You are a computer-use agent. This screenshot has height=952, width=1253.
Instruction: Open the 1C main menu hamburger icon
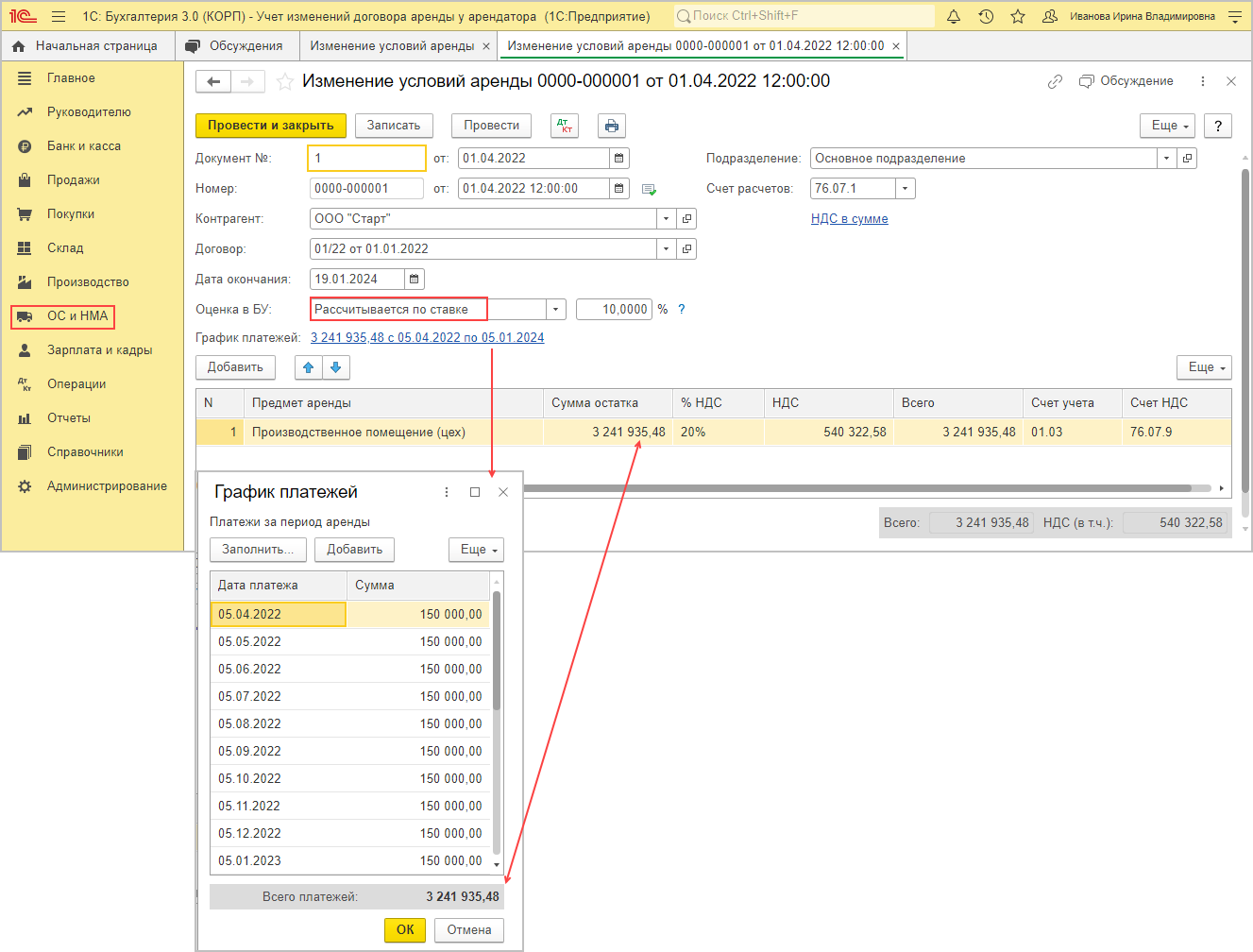click(x=59, y=16)
